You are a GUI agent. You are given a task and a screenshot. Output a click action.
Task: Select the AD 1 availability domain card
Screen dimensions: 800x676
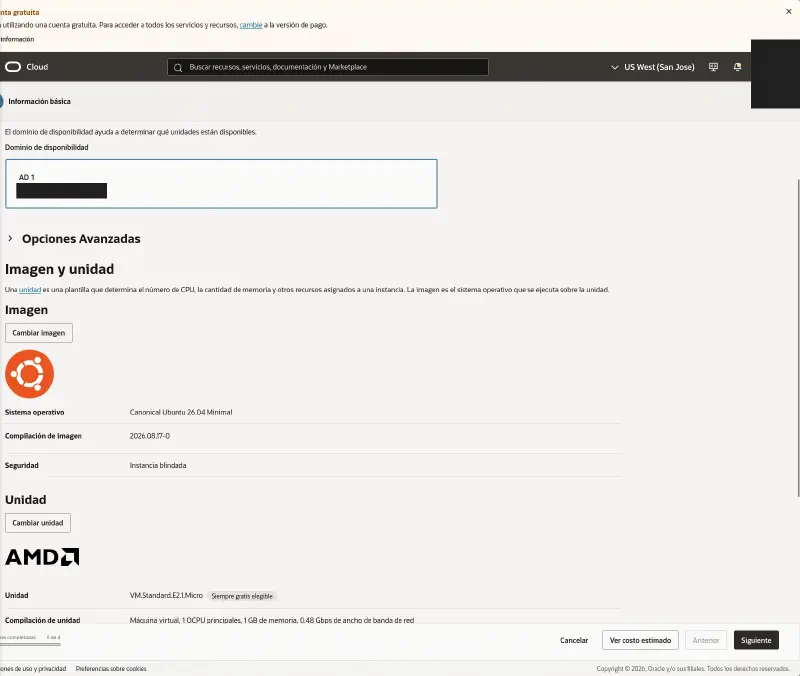click(x=221, y=184)
